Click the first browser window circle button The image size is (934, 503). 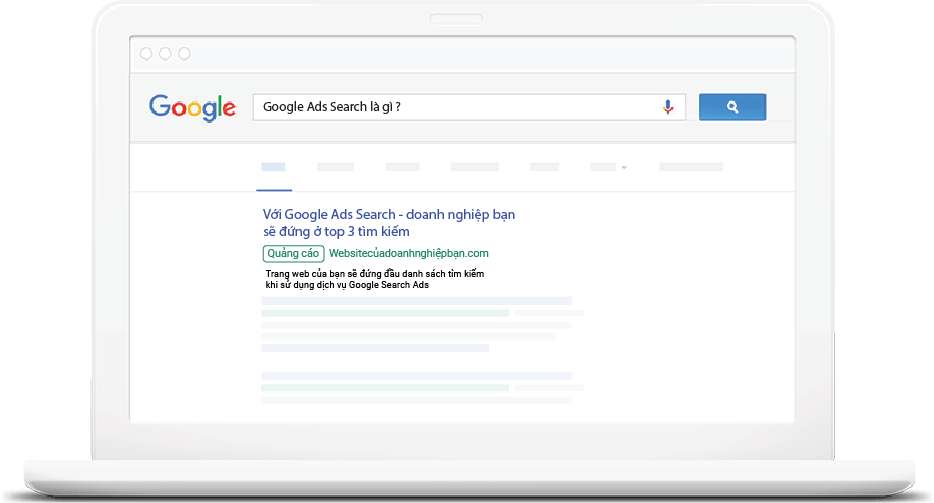click(x=146, y=54)
